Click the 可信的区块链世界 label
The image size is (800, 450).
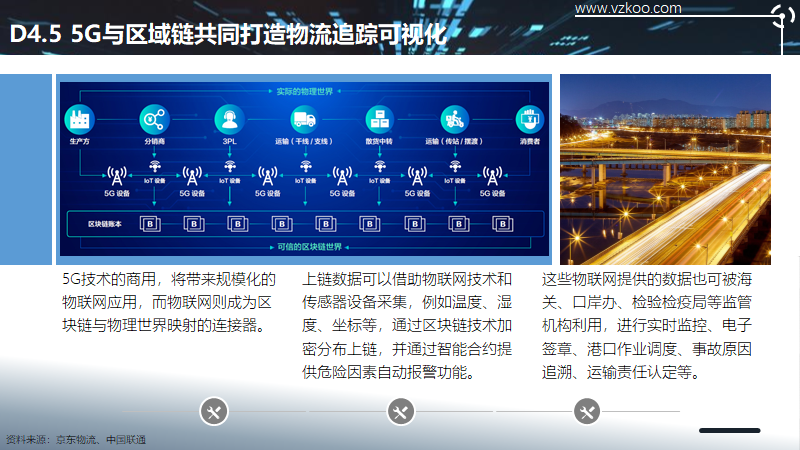(309, 247)
